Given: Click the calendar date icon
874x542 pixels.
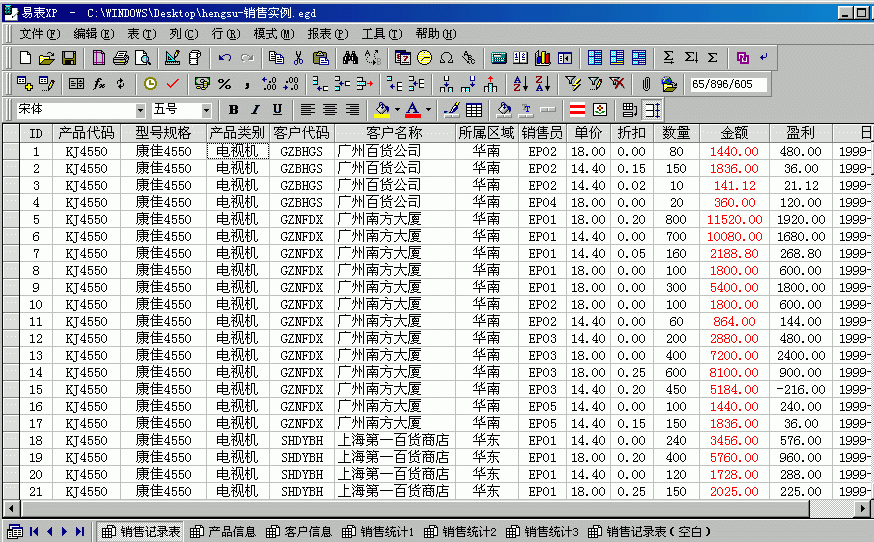Looking at the screenshot, I should pyautogui.click(x=402, y=57).
